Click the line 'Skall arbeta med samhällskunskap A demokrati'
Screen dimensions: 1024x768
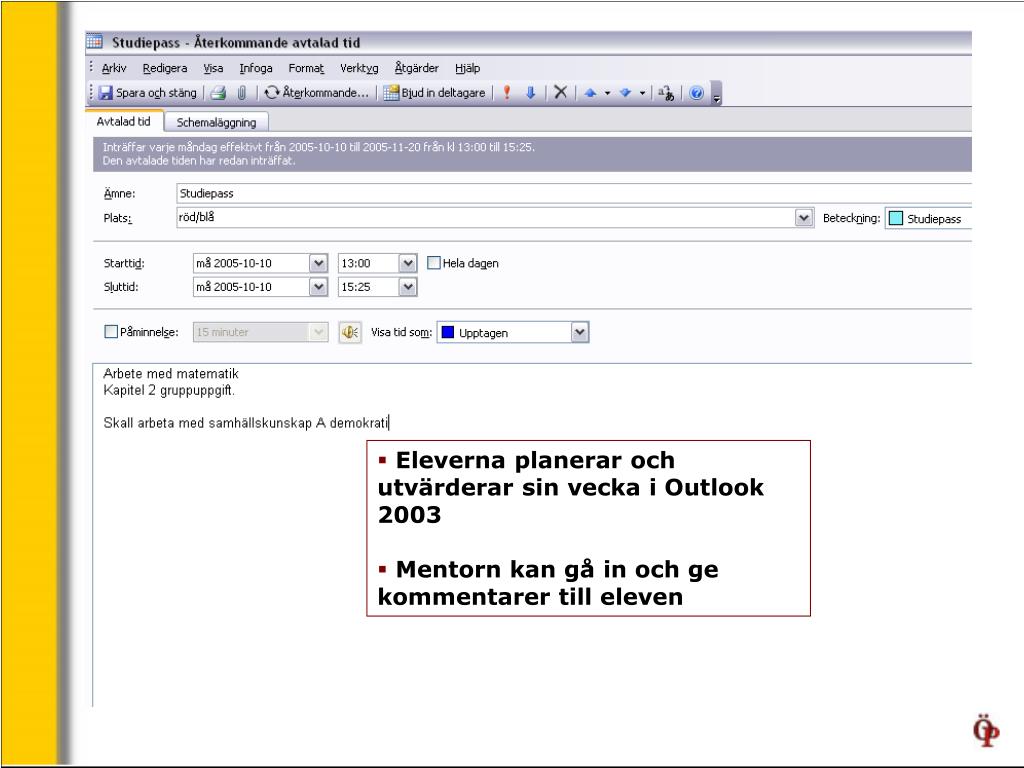point(246,423)
